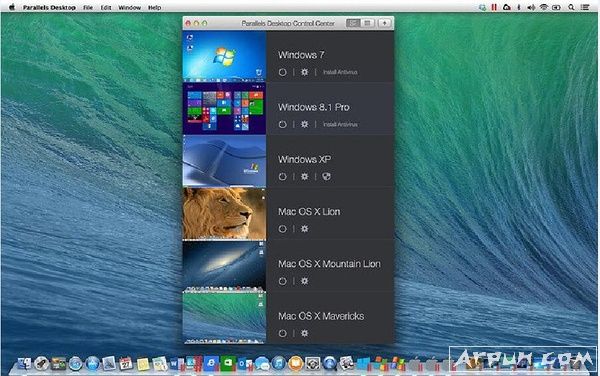The height and width of the screenshot is (376, 600).
Task: Open iBooks from the Dock
Action: pyautogui.click(x=296, y=363)
